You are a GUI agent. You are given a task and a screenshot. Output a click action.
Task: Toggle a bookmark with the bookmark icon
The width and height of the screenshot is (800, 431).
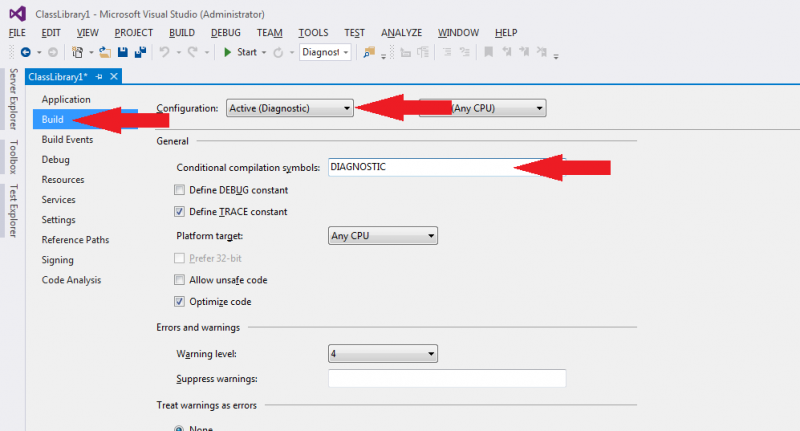488,52
